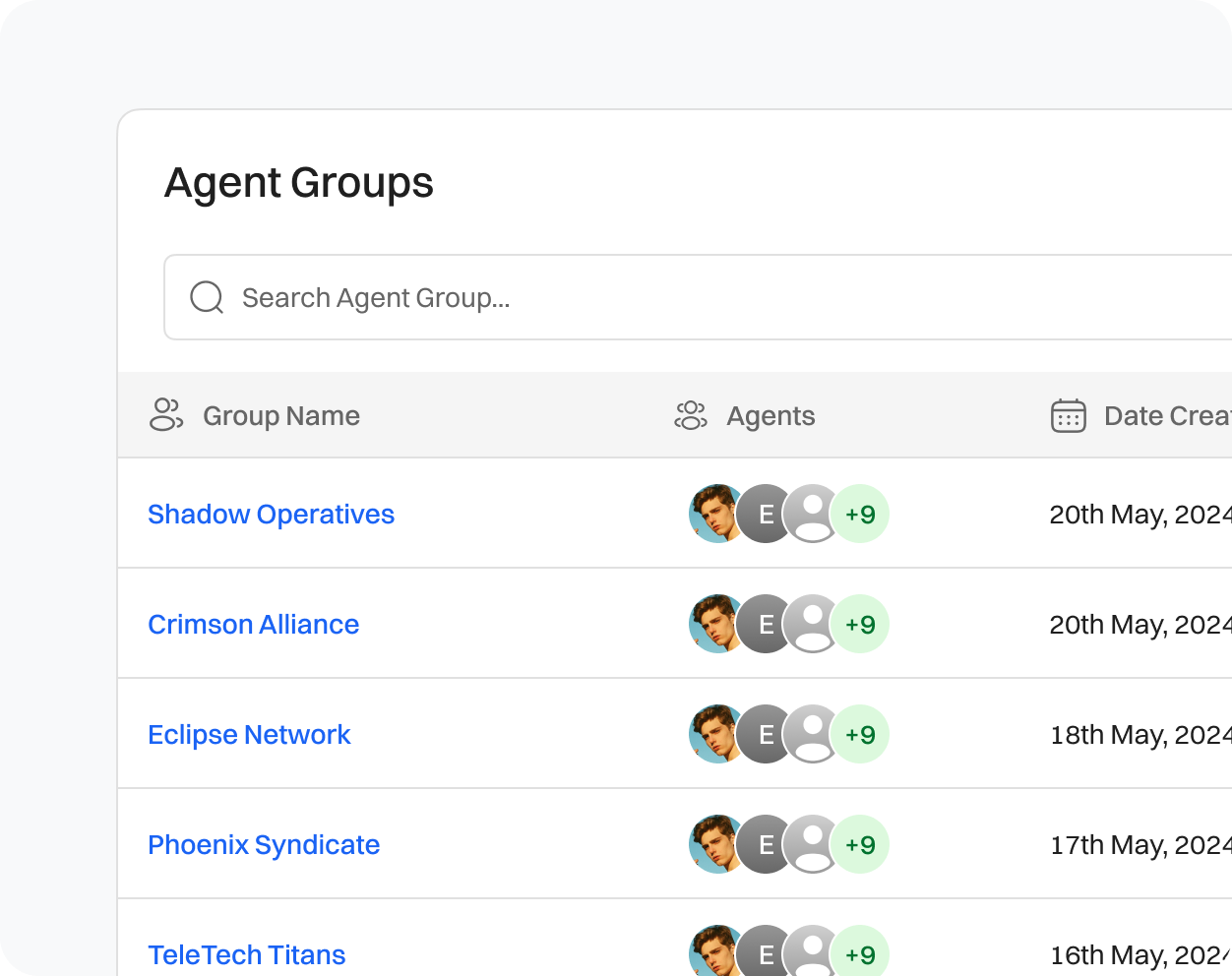Click the Date Created column header

pos(1161,415)
